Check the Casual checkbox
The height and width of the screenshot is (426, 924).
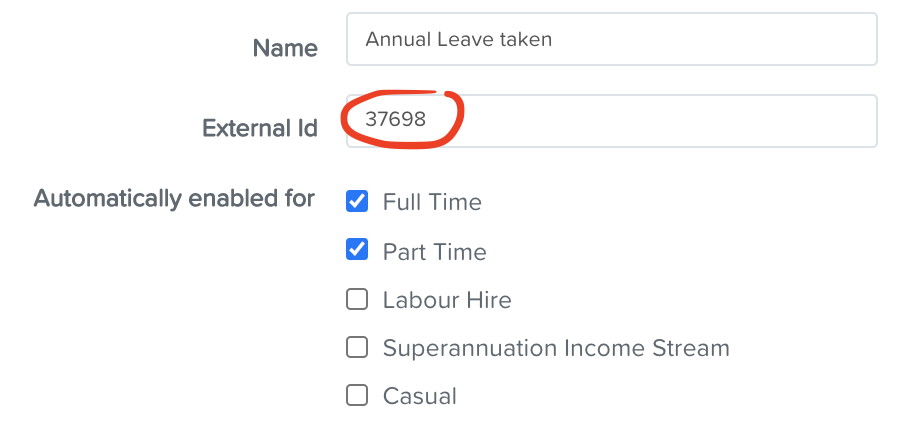coord(357,395)
